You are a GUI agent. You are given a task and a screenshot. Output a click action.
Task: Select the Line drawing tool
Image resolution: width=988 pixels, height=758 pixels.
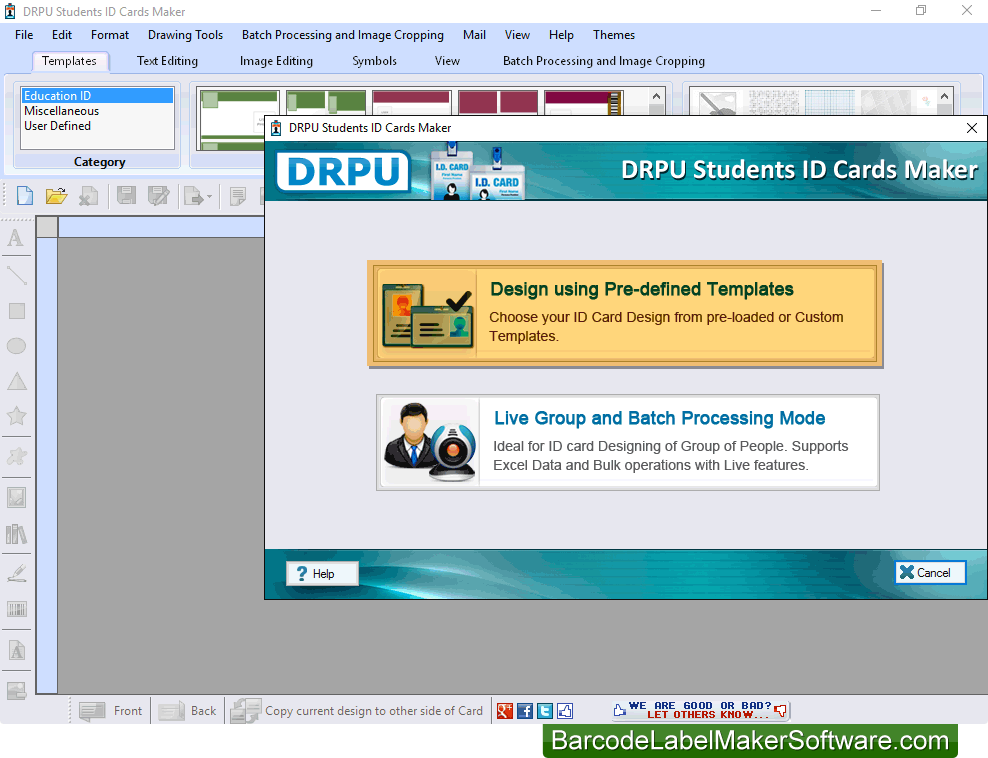click(x=16, y=275)
